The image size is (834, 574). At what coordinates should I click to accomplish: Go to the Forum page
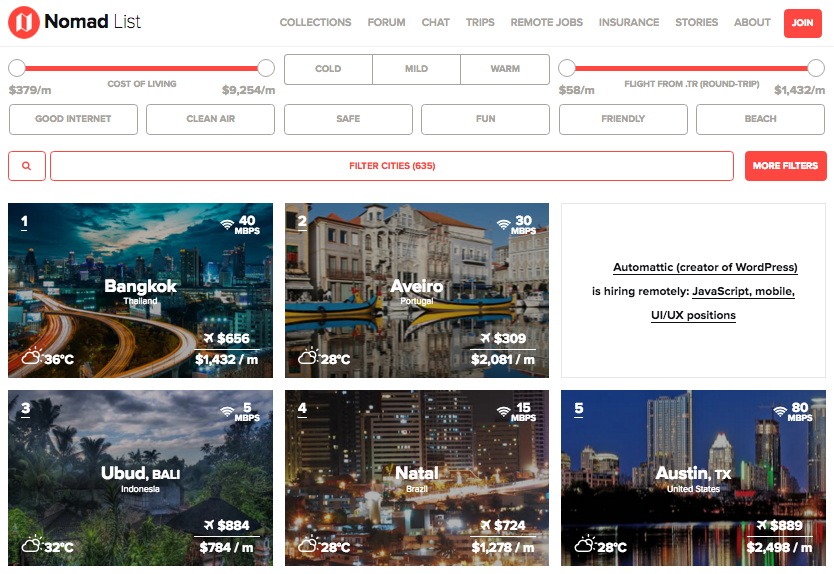[386, 22]
